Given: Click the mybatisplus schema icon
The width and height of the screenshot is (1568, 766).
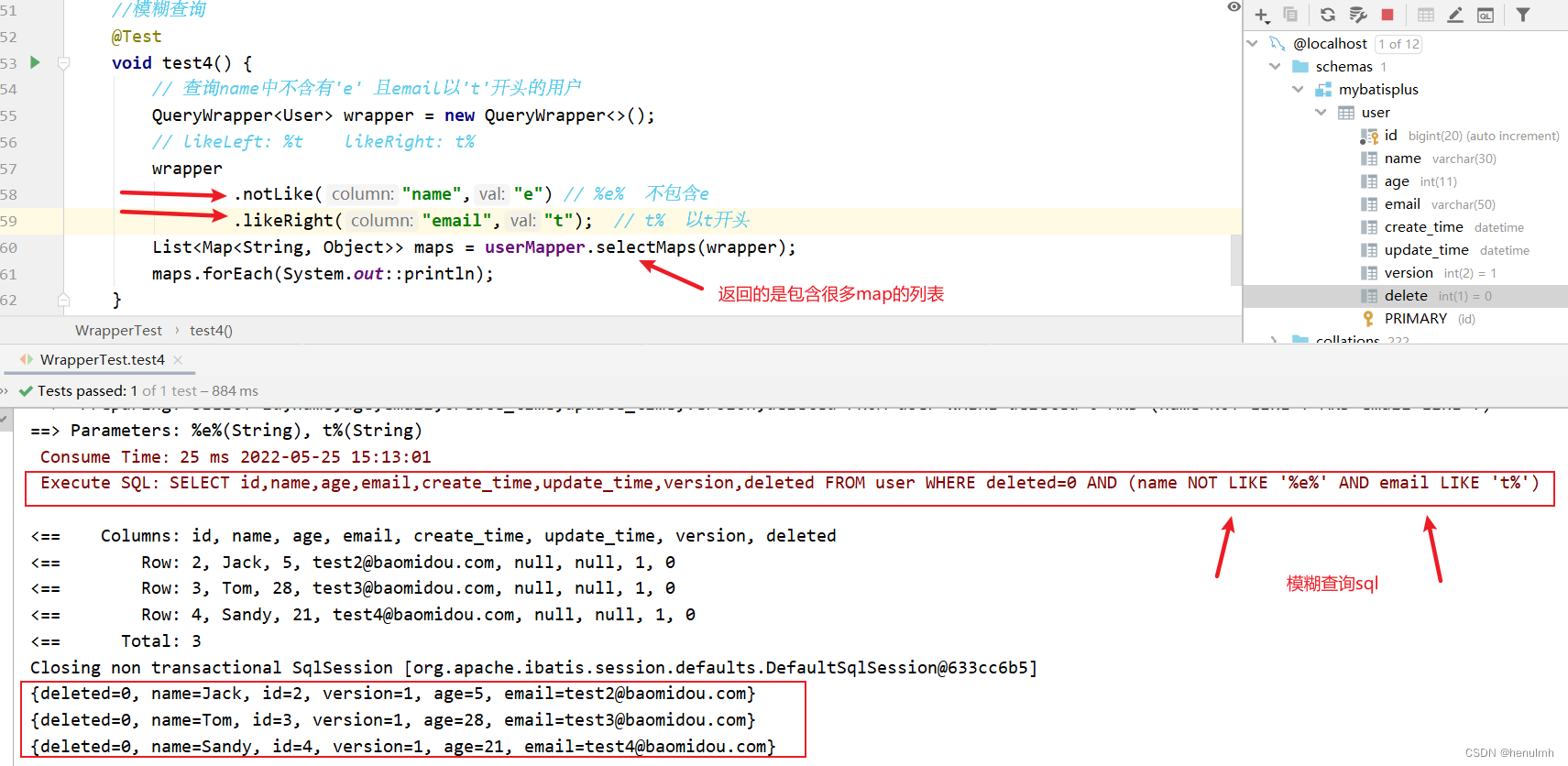Looking at the screenshot, I should click(1323, 89).
